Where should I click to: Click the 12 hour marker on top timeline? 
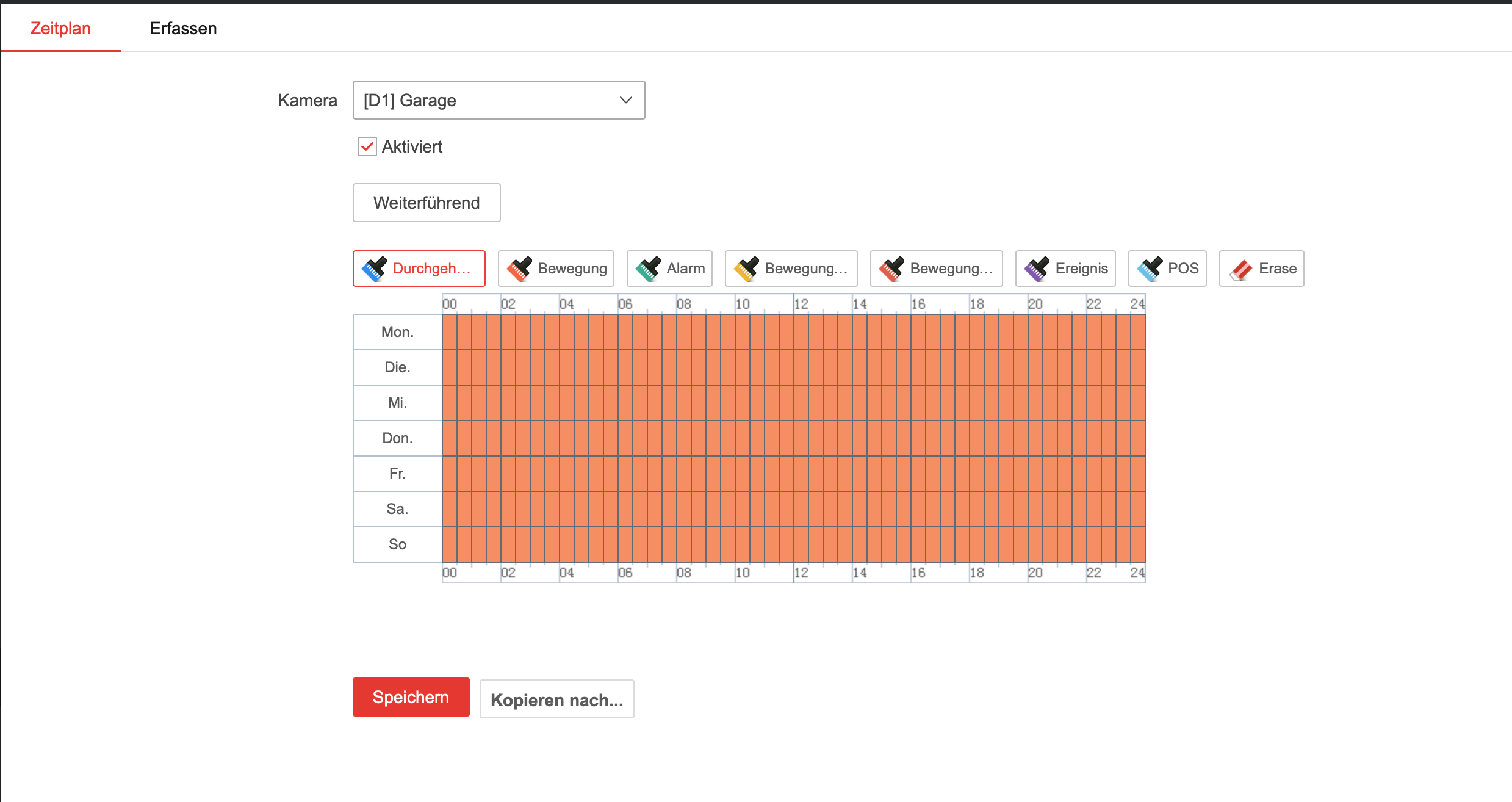801,304
